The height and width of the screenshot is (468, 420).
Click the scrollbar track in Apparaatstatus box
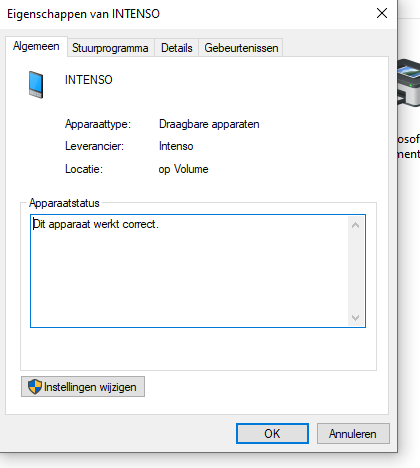pyautogui.click(x=355, y=271)
